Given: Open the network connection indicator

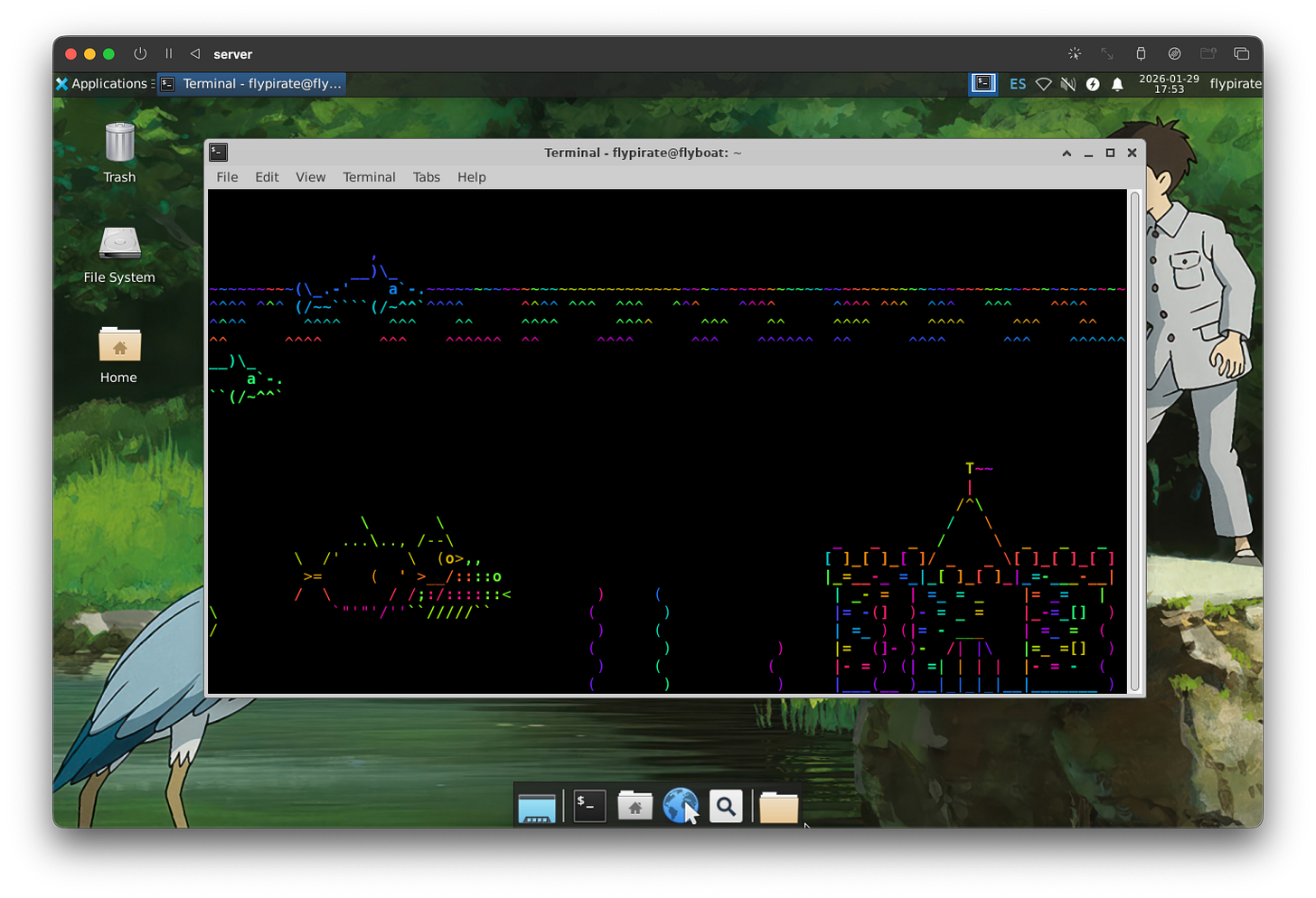Looking at the screenshot, I should (1043, 84).
